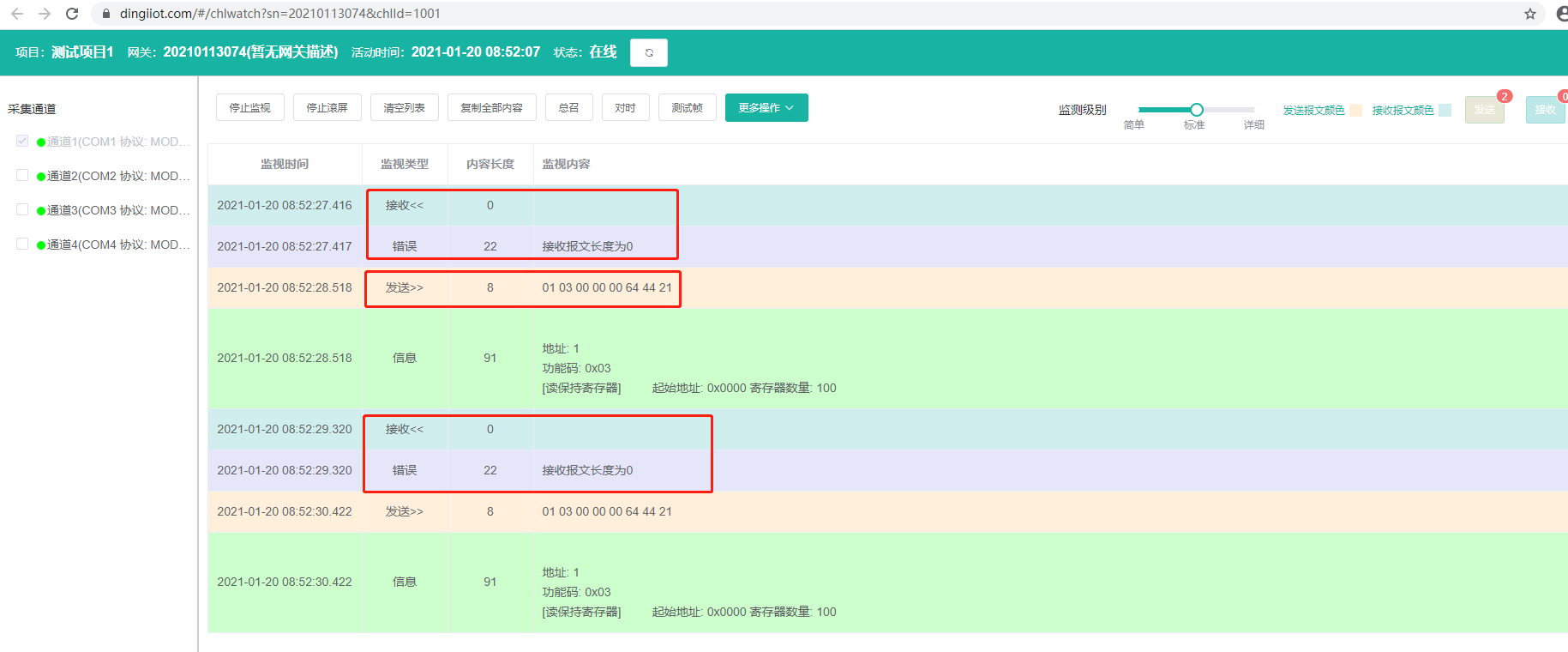Click the 监测级别 slider handle
Image resolution: width=1568 pixels, height=652 pixels.
(1197, 110)
